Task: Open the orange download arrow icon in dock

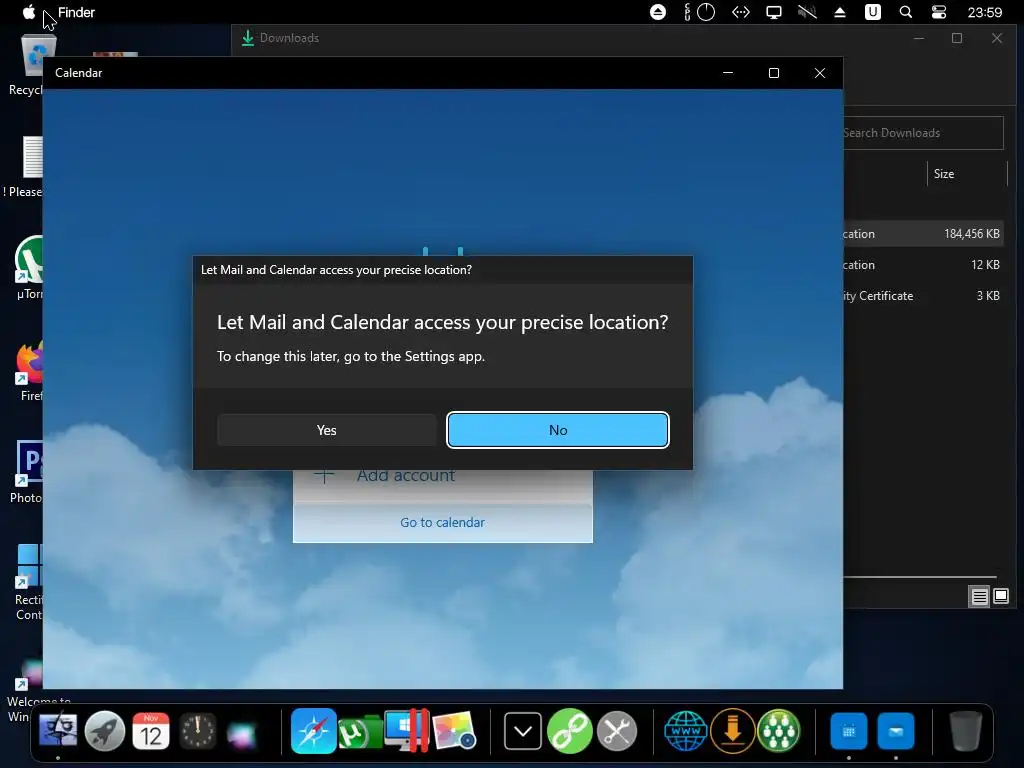Action: point(733,730)
